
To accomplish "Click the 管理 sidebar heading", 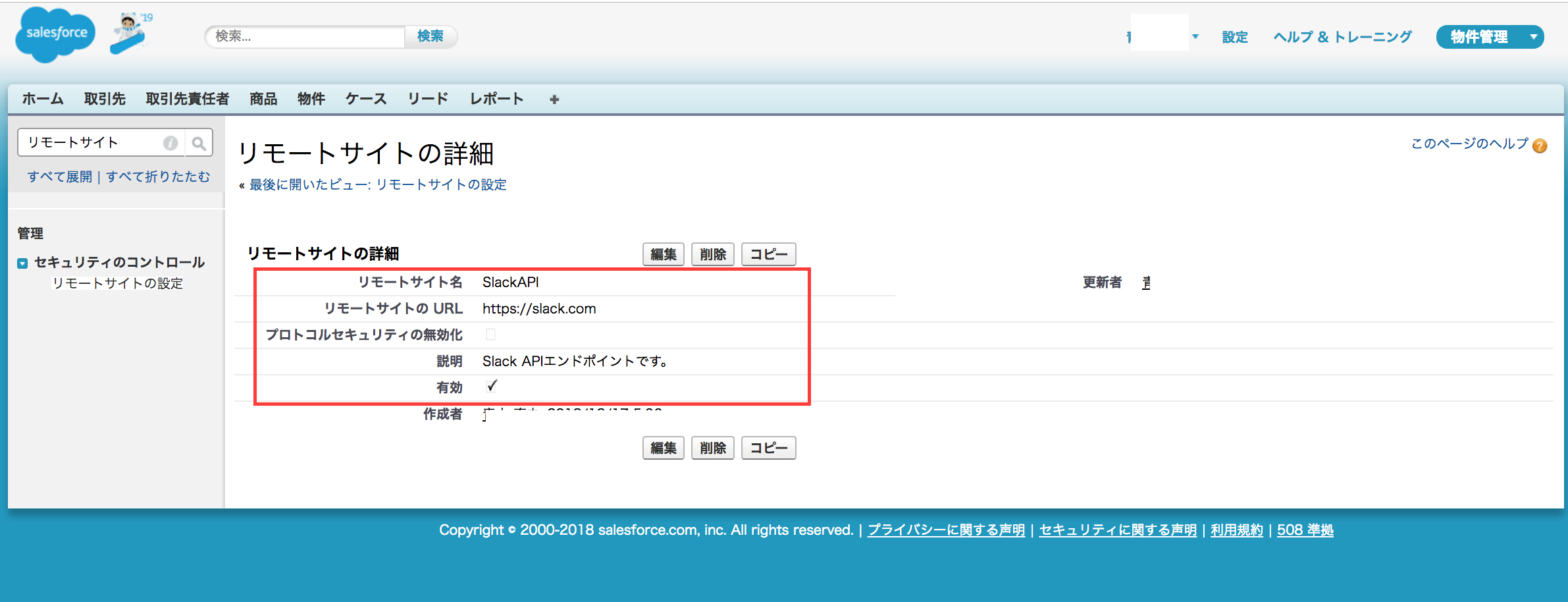I will click(x=30, y=233).
